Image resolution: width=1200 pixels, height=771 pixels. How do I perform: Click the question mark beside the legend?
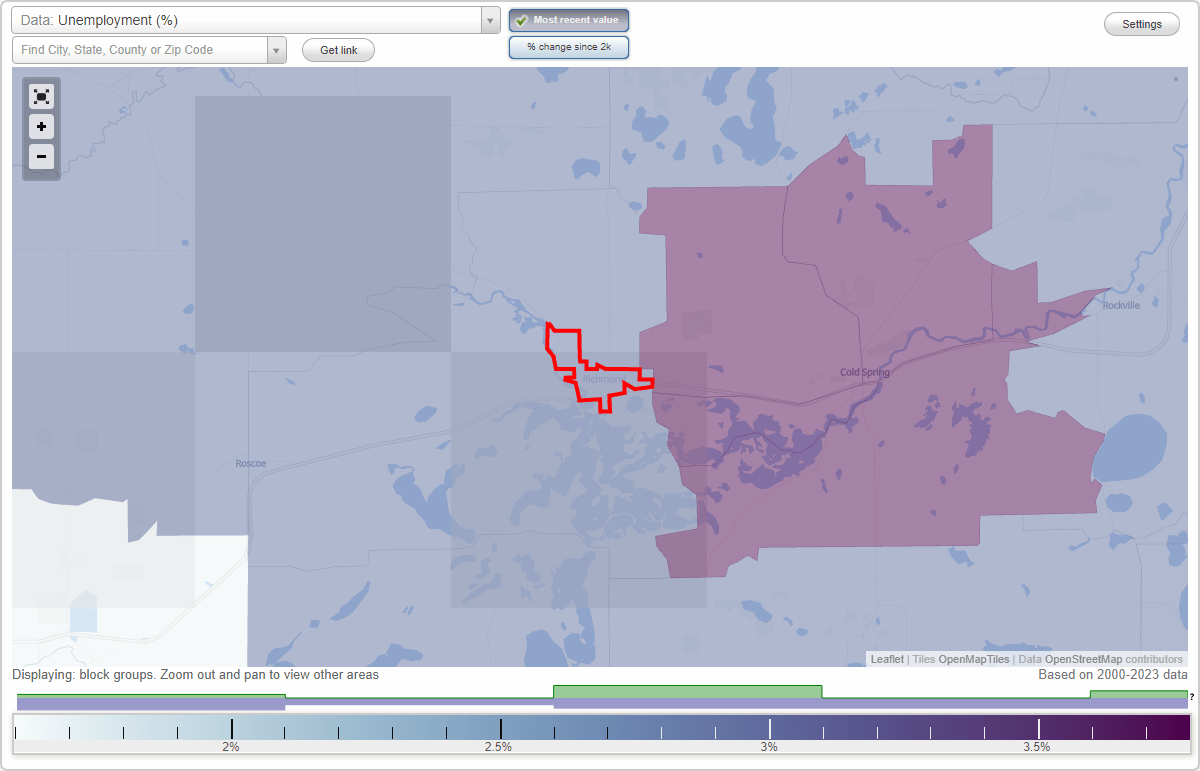coord(1192,697)
